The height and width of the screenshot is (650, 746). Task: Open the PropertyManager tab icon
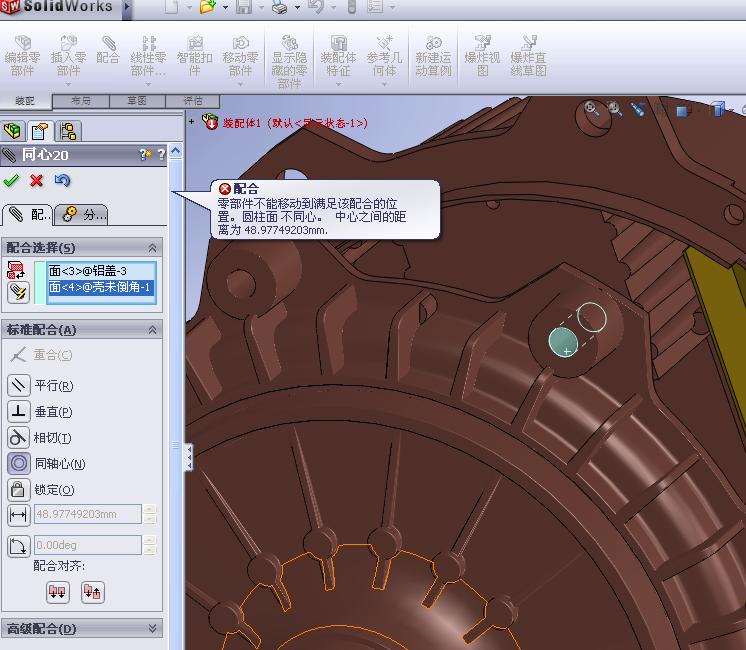[40, 130]
